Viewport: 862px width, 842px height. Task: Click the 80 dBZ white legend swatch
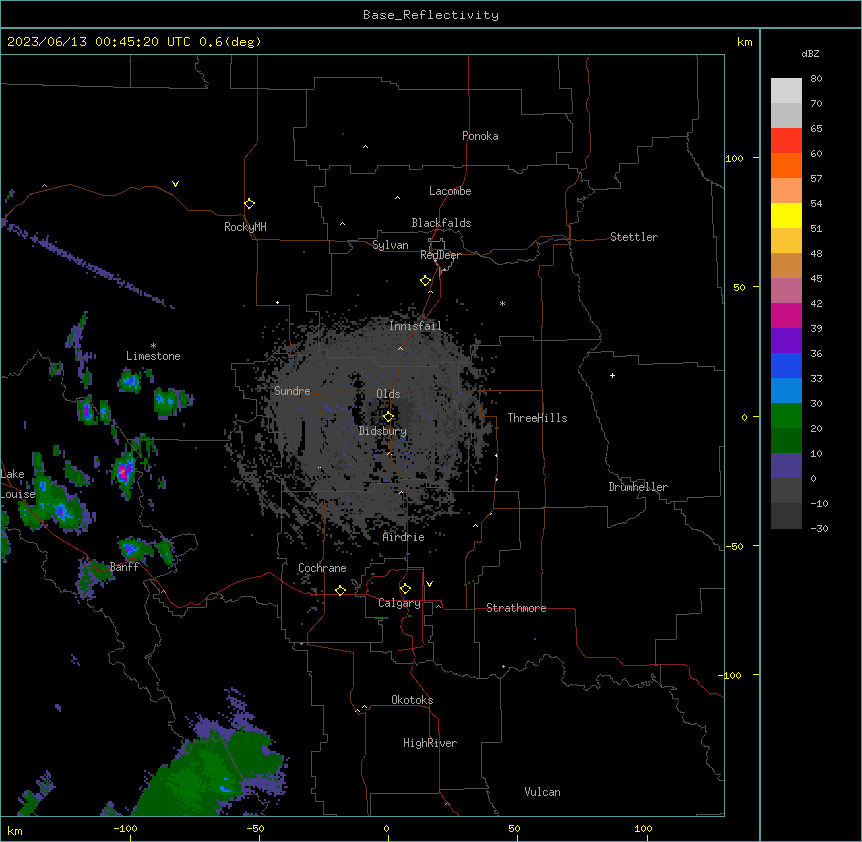pos(786,91)
